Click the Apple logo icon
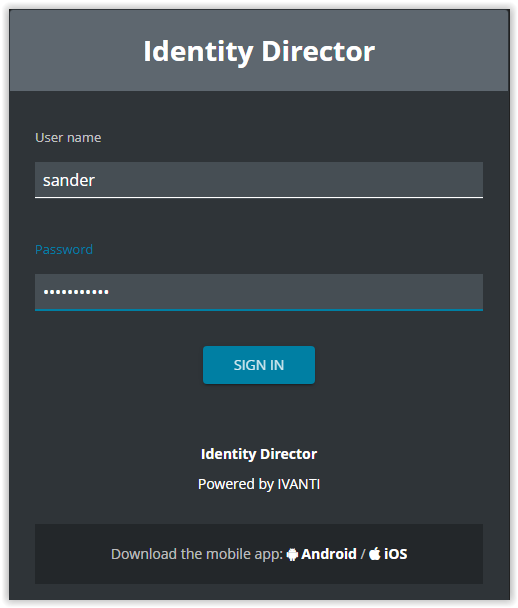Image resolution: width=518 pixels, height=608 pixels. (x=375, y=553)
